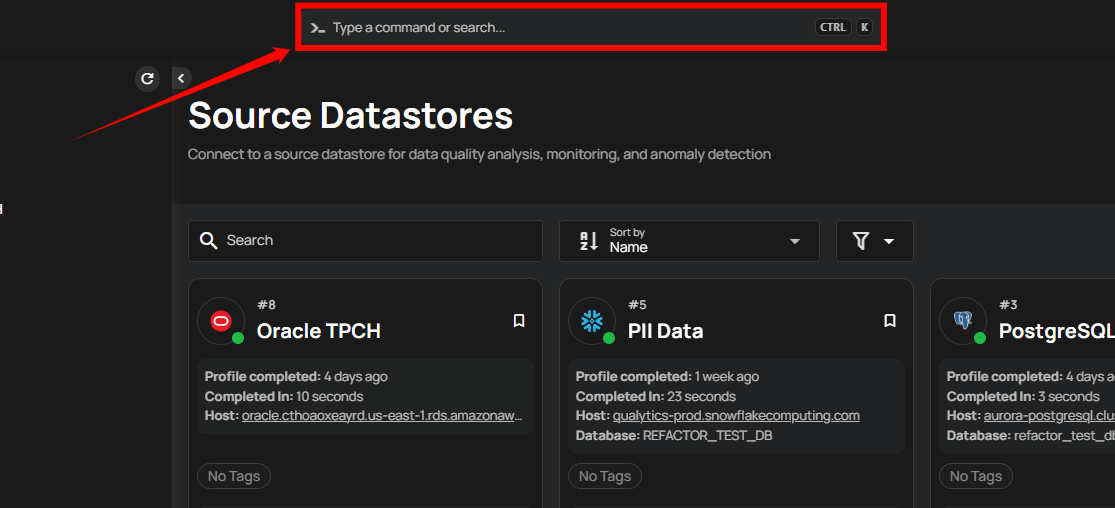Follow the aurora-postgresql host link
Viewport: 1115px width, 508px height.
click(1049, 415)
